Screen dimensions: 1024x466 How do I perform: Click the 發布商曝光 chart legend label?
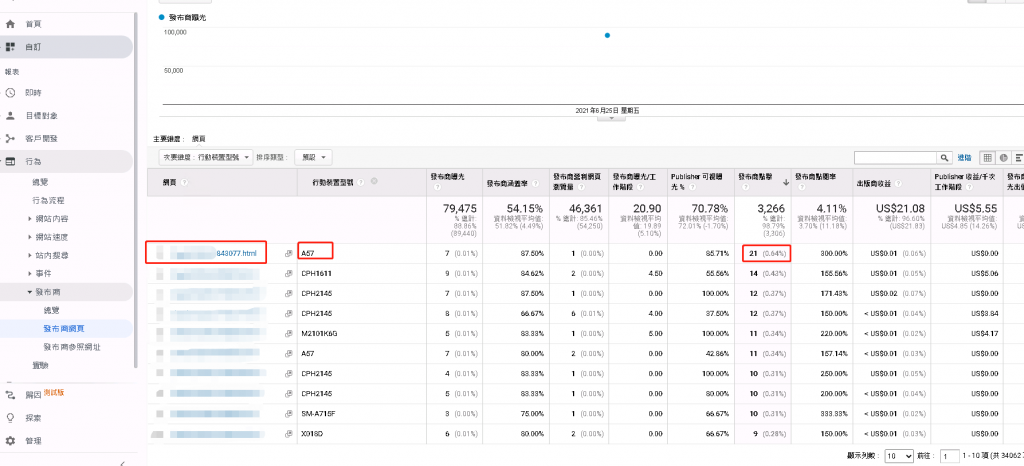[x=187, y=17]
